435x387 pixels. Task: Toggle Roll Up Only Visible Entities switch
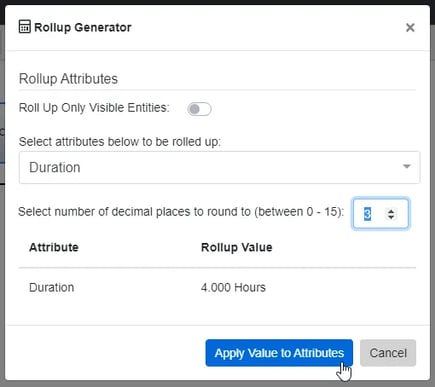[x=199, y=109]
